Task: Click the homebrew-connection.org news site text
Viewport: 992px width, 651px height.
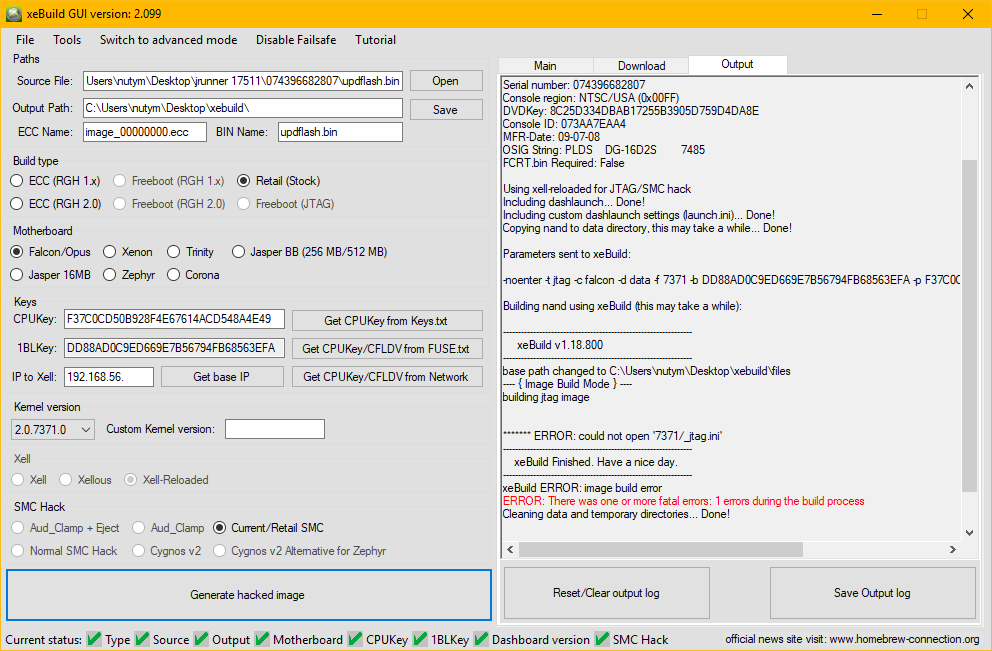Action: click(853, 639)
